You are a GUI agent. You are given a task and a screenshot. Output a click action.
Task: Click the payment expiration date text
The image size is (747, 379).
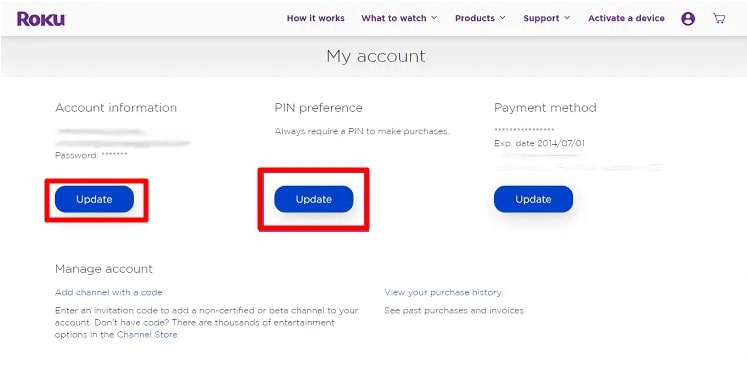point(539,143)
